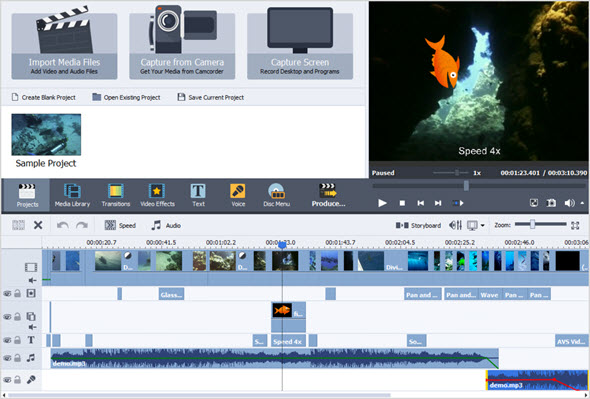This screenshot has height=399, width=590.
Task: Click the Speed button
Action: pyautogui.click(x=120, y=225)
